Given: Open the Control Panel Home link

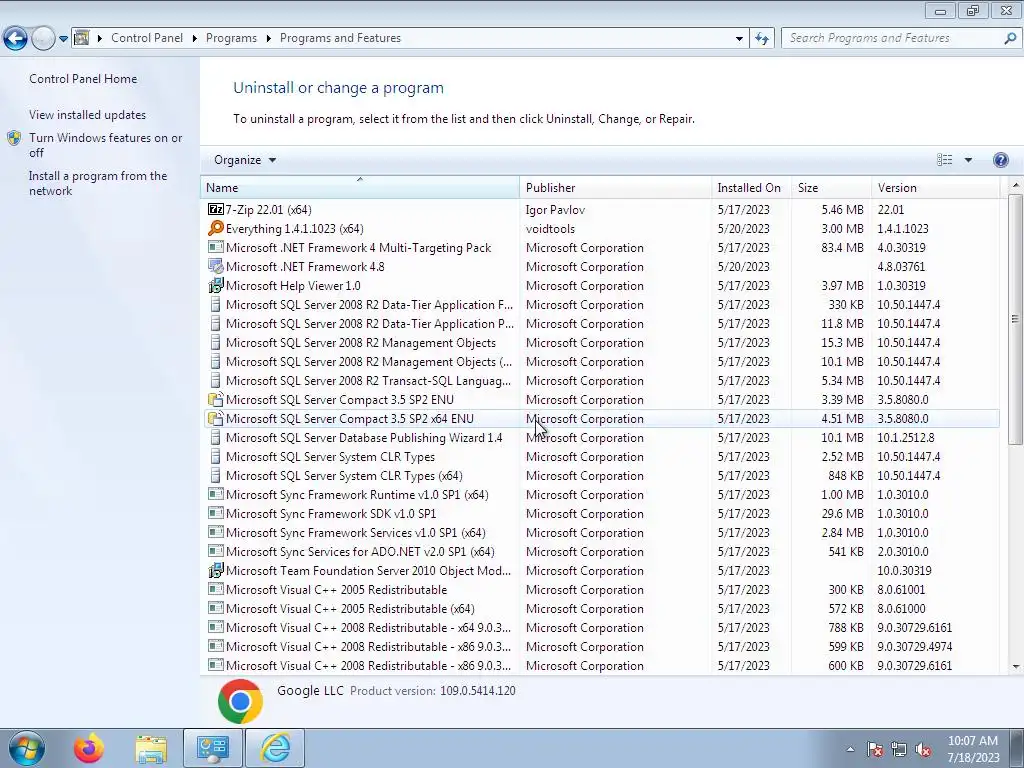Looking at the screenshot, I should (x=83, y=79).
